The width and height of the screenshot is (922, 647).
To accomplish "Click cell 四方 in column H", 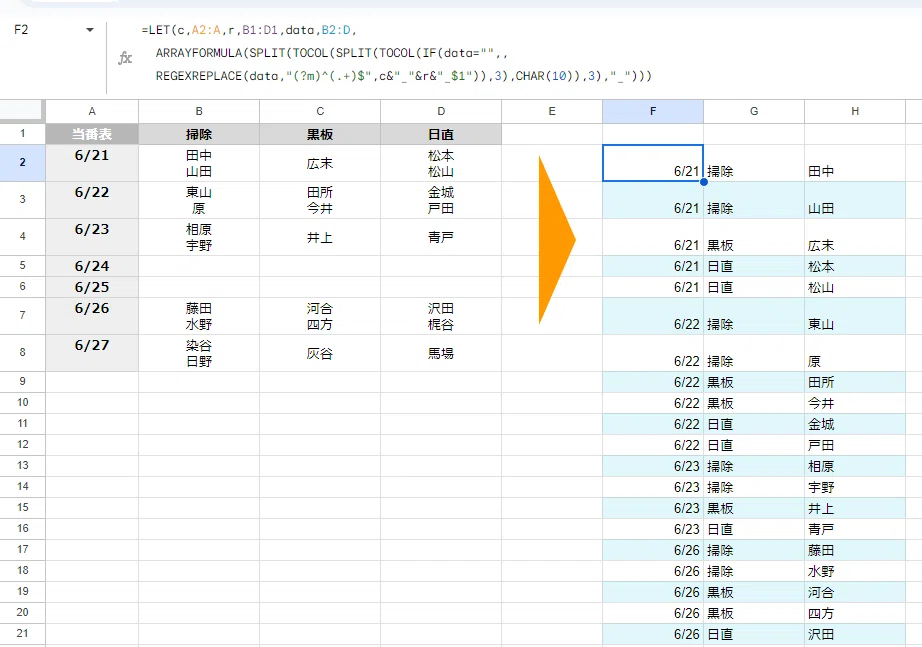I will (x=855, y=613).
